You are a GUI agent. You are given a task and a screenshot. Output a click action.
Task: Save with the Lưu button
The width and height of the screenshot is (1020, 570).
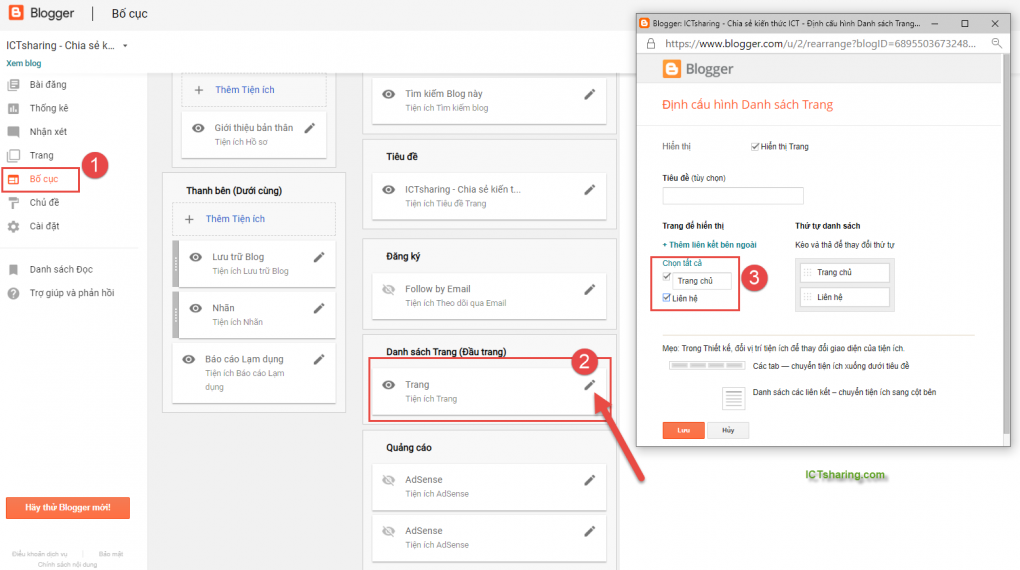683,430
